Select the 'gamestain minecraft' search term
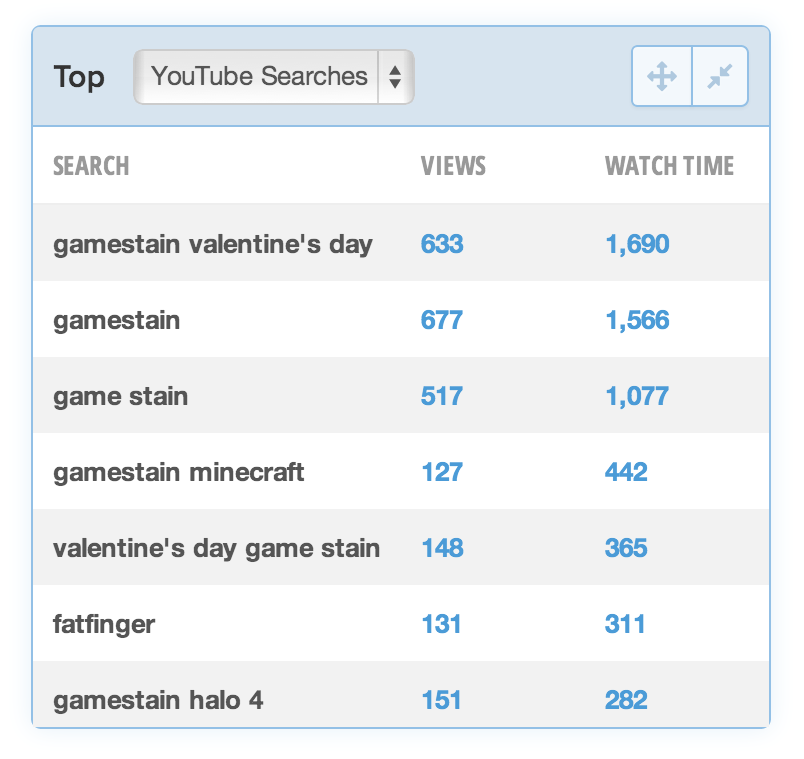 pos(178,472)
